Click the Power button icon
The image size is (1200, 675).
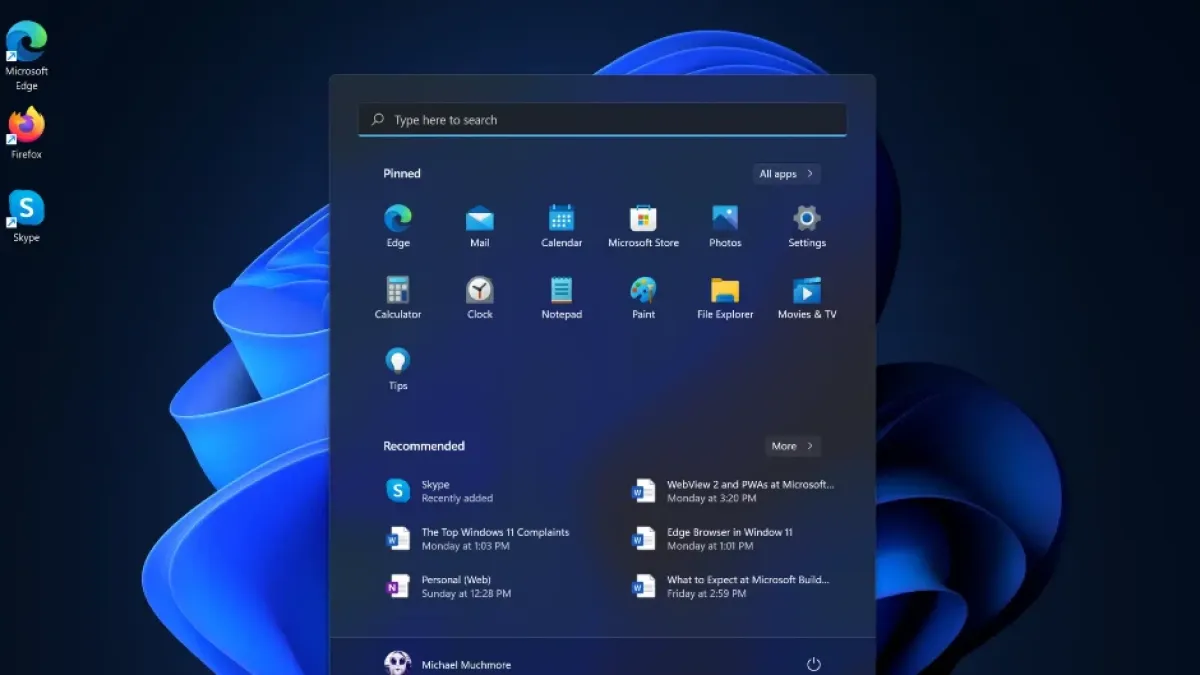click(813, 664)
